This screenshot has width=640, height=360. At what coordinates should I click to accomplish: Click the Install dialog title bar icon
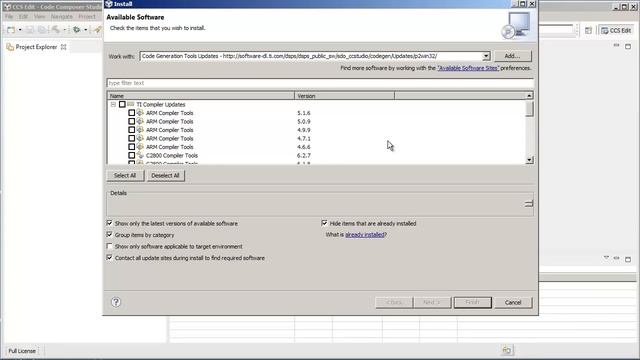click(109, 4)
